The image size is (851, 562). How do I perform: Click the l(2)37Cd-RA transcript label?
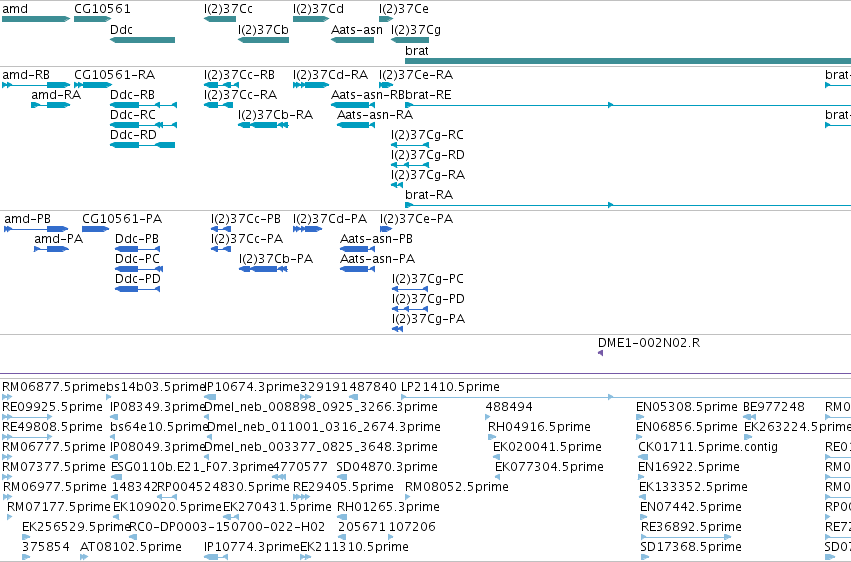[331, 75]
